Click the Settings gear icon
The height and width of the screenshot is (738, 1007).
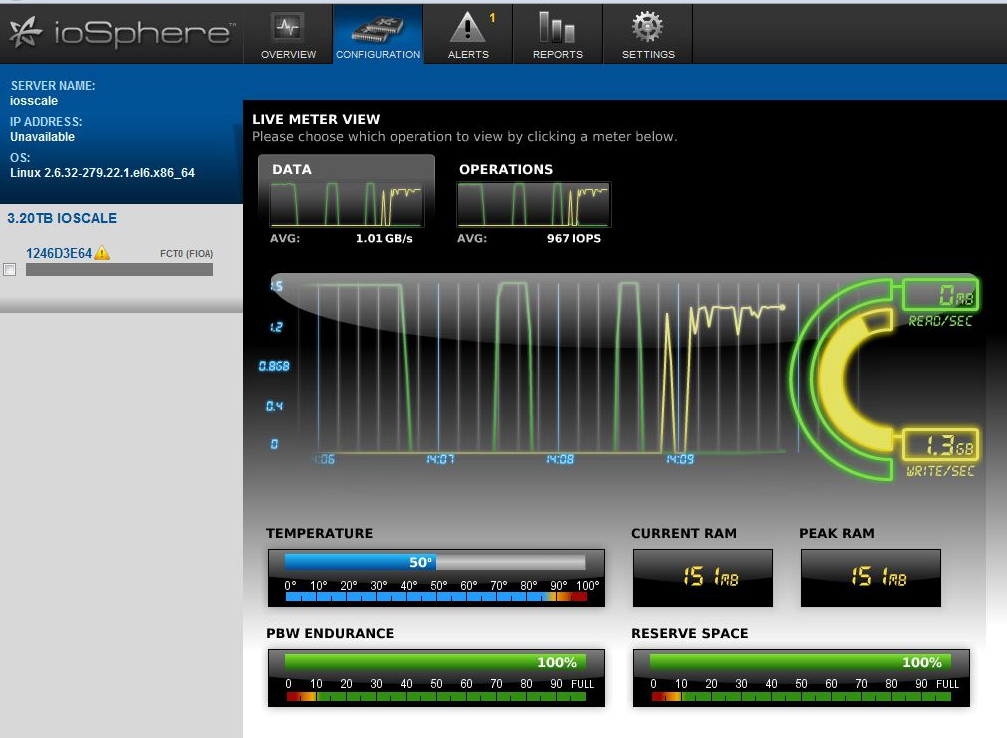click(647, 27)
